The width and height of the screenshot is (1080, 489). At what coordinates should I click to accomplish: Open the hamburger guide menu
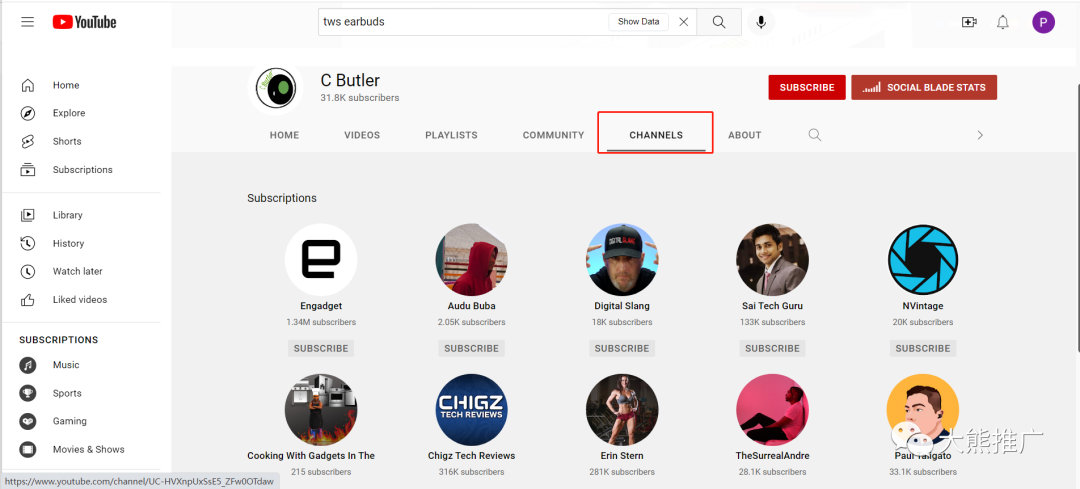28,22
